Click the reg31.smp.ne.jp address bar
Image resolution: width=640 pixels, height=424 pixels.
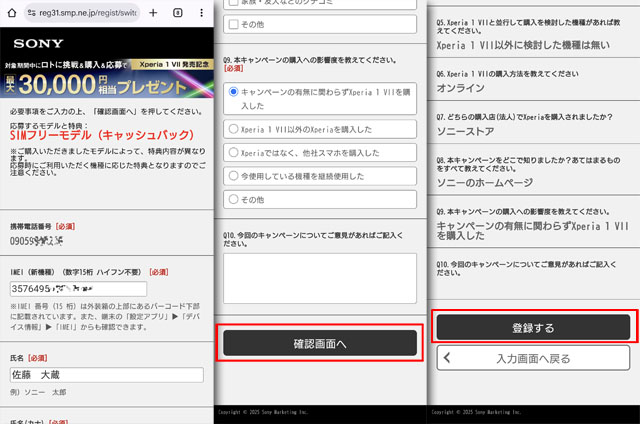pos(82,13)
